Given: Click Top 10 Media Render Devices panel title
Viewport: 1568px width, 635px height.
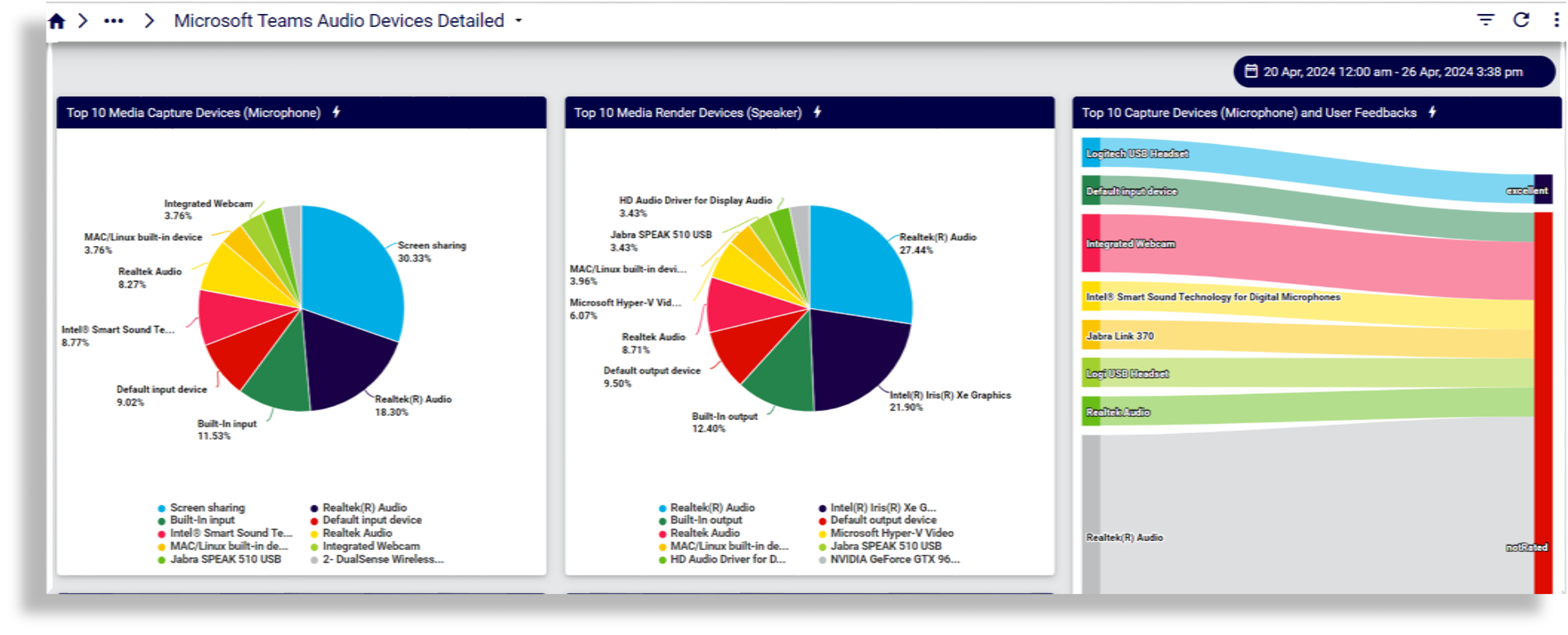Looking at the screenshot, I should (x=688, y=113).
